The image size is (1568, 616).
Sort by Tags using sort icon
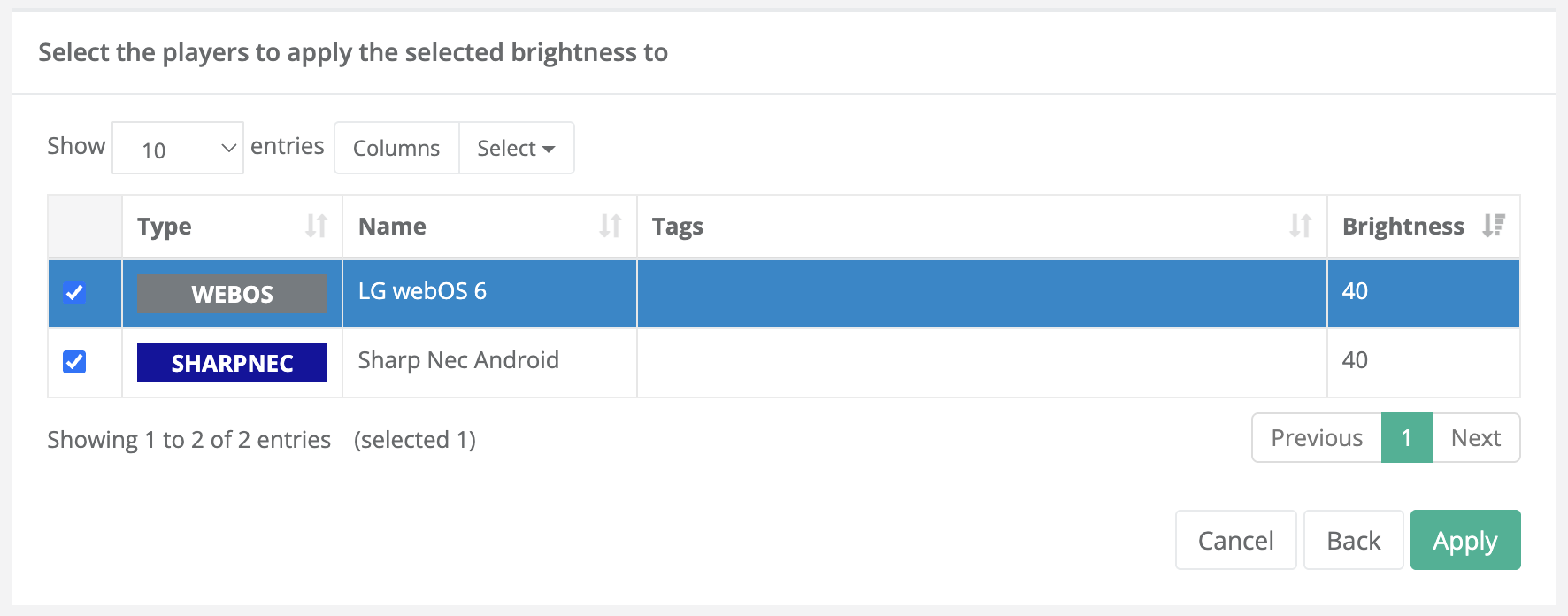[1300, 227]
